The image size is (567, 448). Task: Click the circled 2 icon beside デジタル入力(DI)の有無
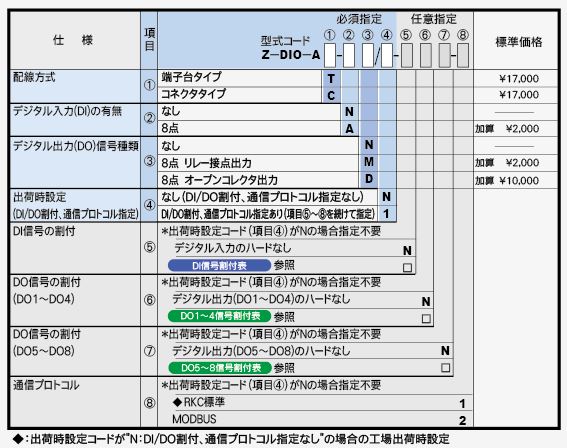tap(149, 118)
